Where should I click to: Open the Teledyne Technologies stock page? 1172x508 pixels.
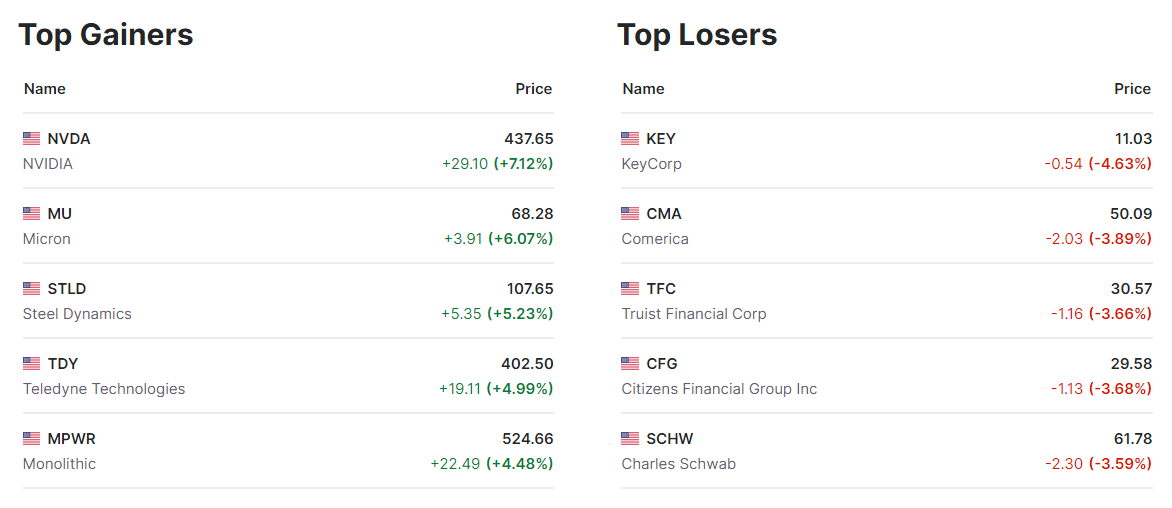pos(104,389)
